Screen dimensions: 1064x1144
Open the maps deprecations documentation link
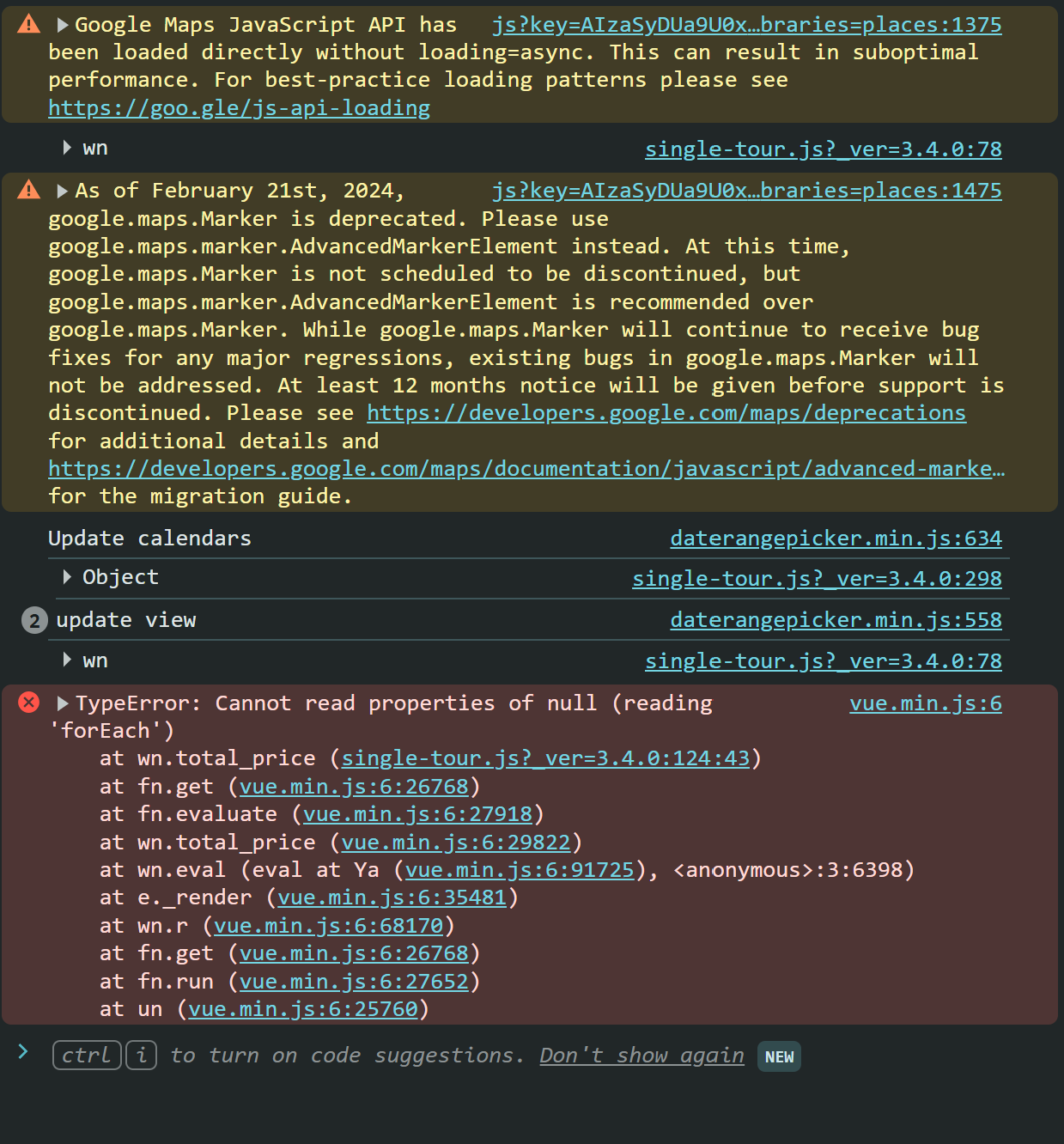pyautogui.click(x=666, y=413)
